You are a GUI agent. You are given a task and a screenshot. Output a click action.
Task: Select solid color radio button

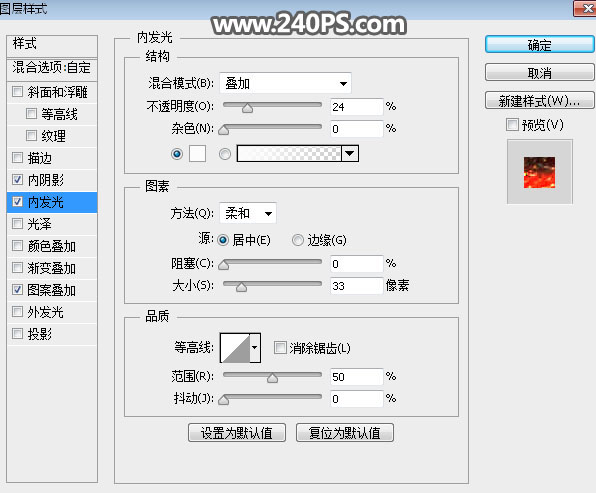(177, 154)
